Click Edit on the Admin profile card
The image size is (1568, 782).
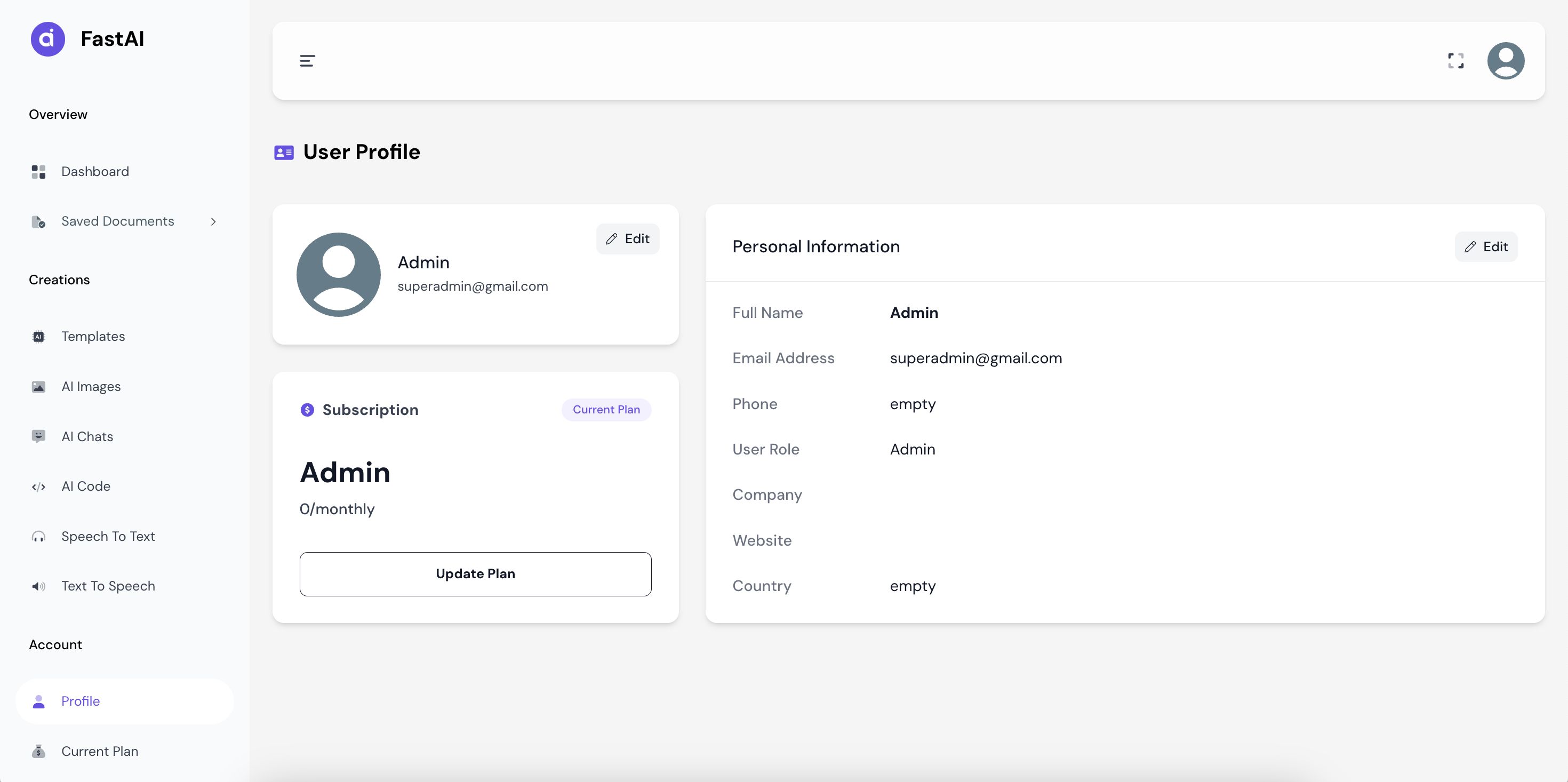pyautogui.click(x=628, y=239)
